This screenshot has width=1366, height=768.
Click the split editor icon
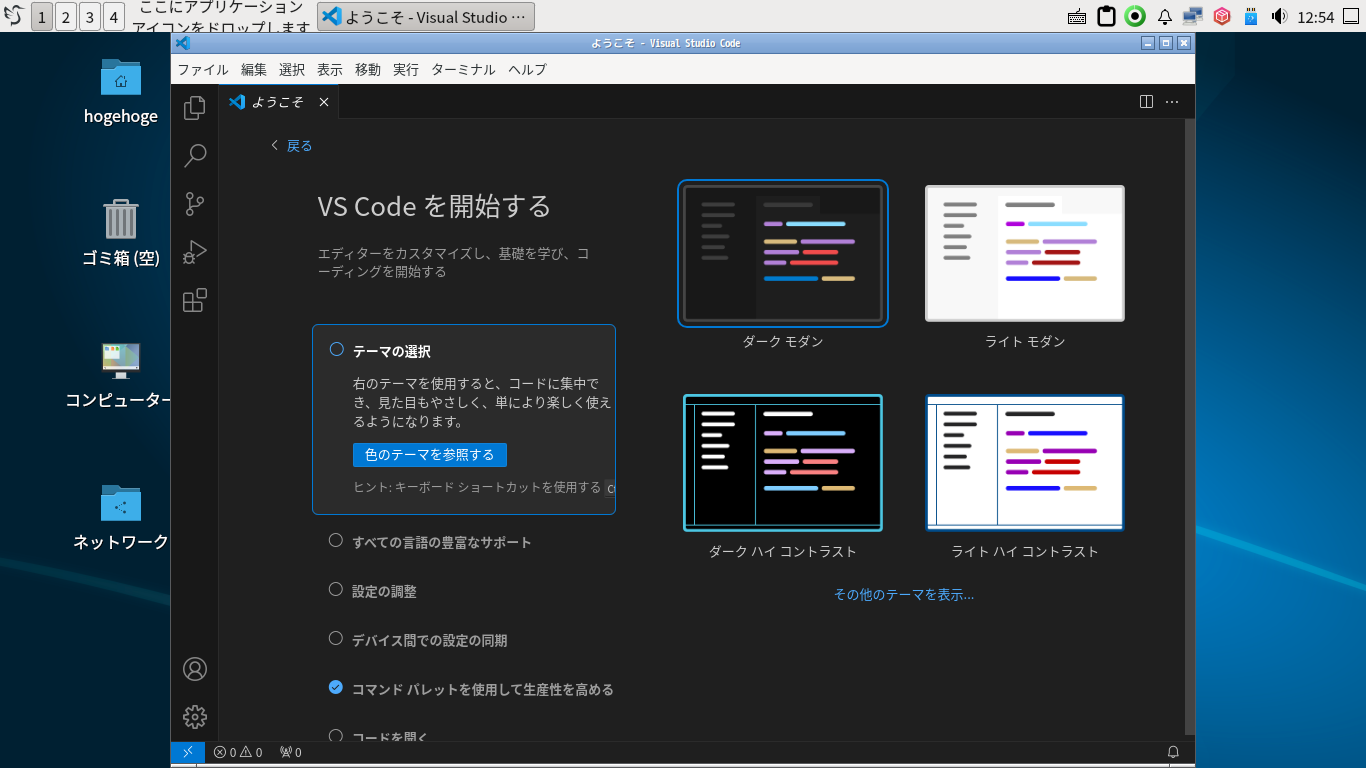pyautogui.click(x=1147, y=102)
